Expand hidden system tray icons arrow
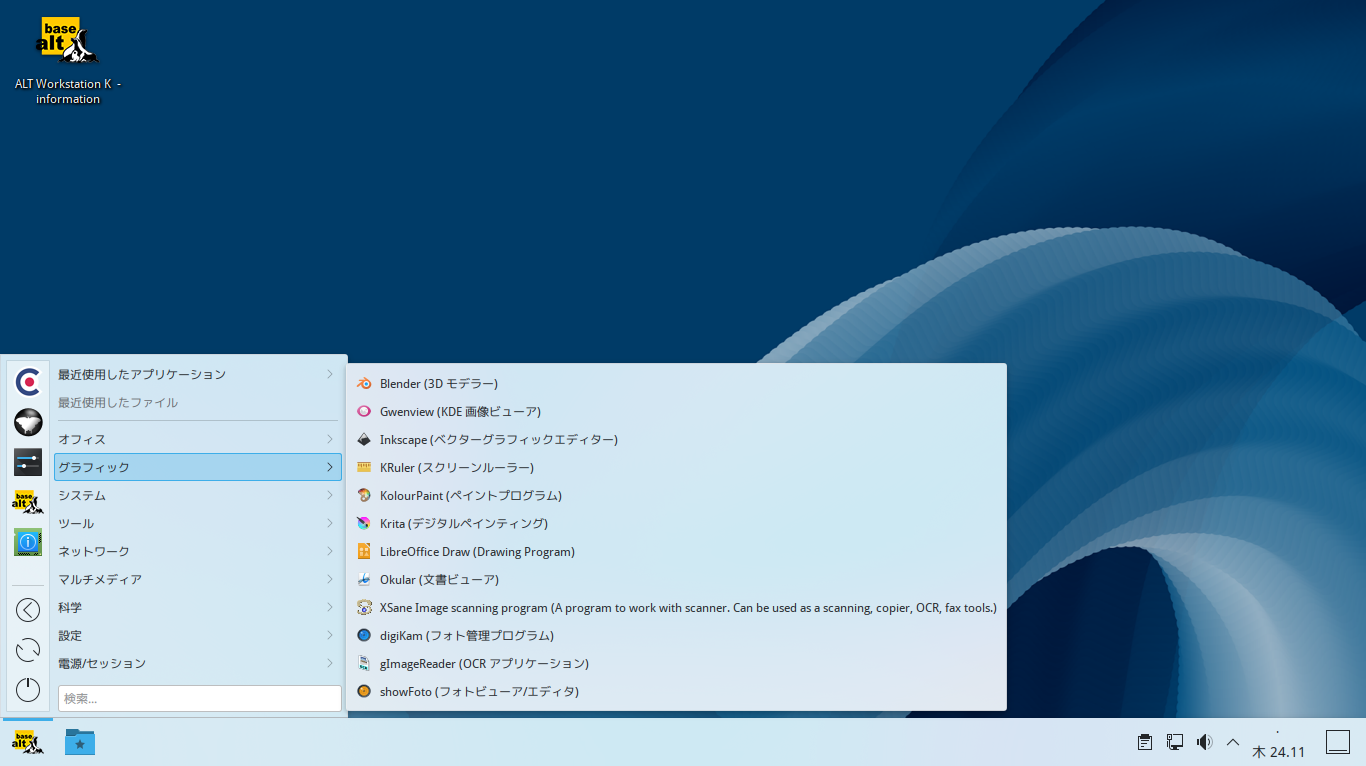 tap(1233, 742)
